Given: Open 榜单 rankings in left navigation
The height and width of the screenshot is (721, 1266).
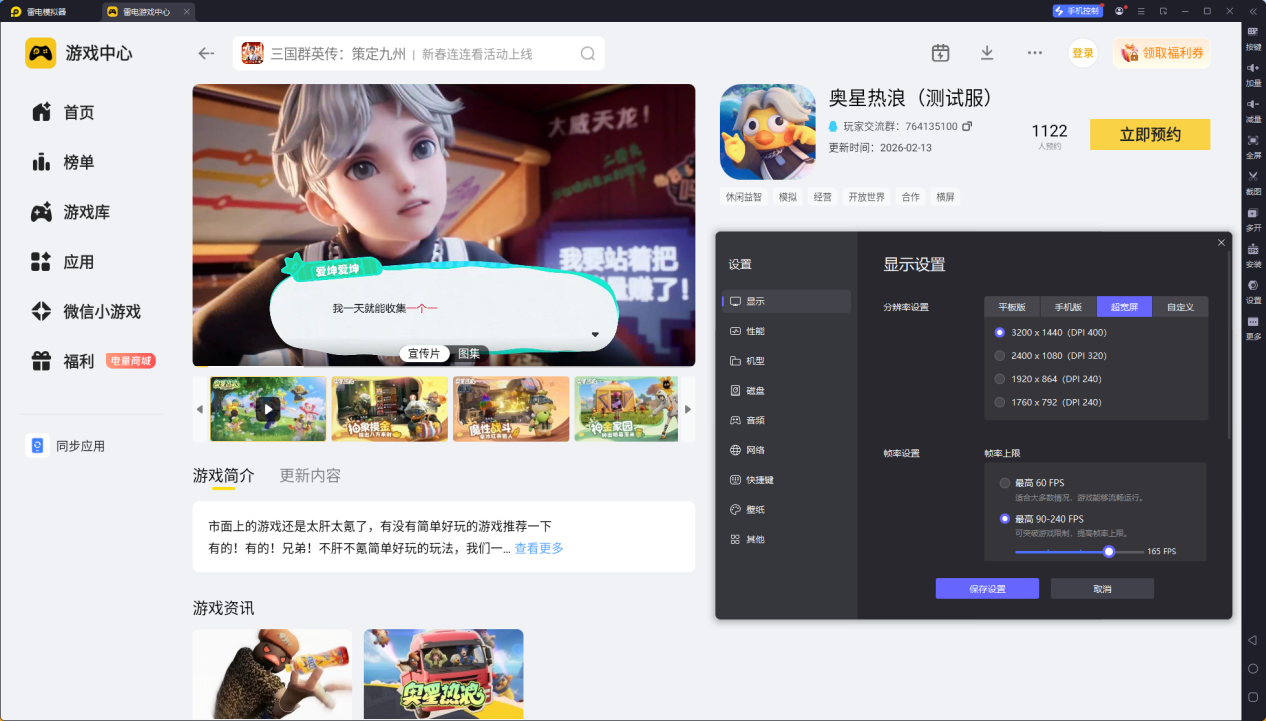Looking at the screenshot, I should pos(64,162).
